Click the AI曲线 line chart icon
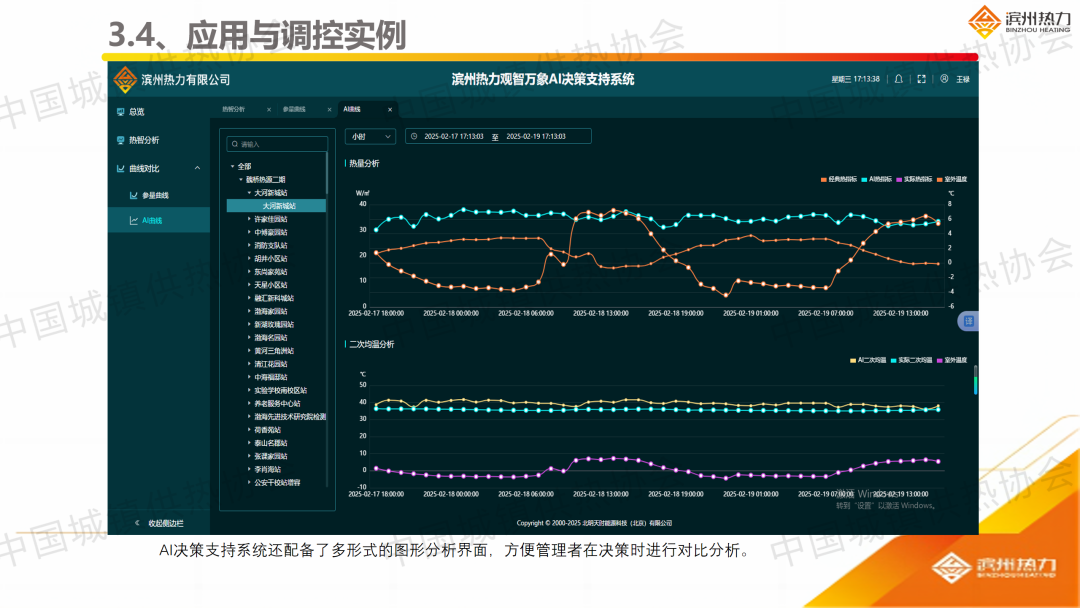The image size is (1080, 608). click(134, 220)
